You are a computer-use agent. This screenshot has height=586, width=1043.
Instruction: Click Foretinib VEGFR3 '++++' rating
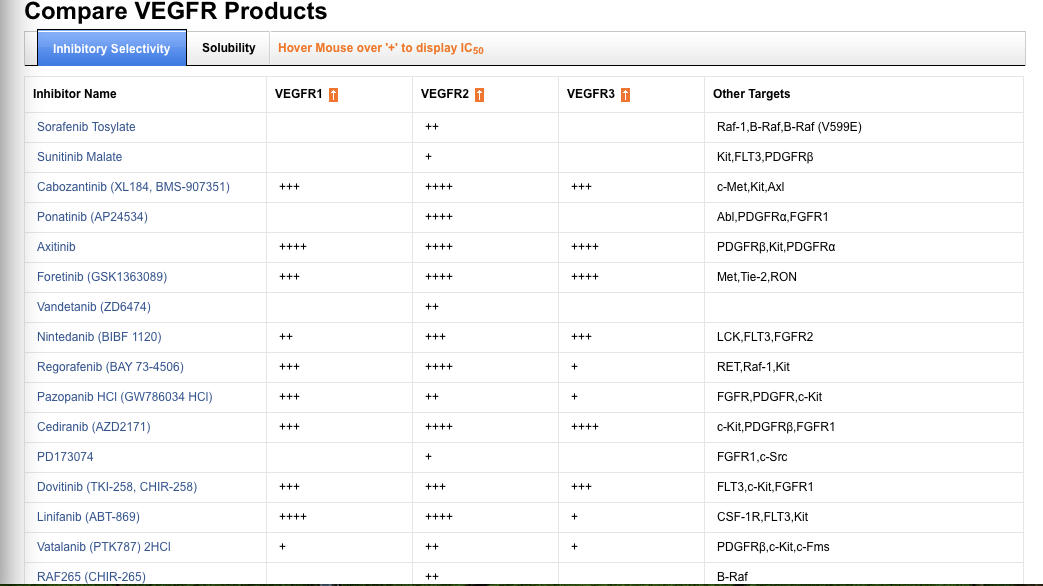point(585,277)
